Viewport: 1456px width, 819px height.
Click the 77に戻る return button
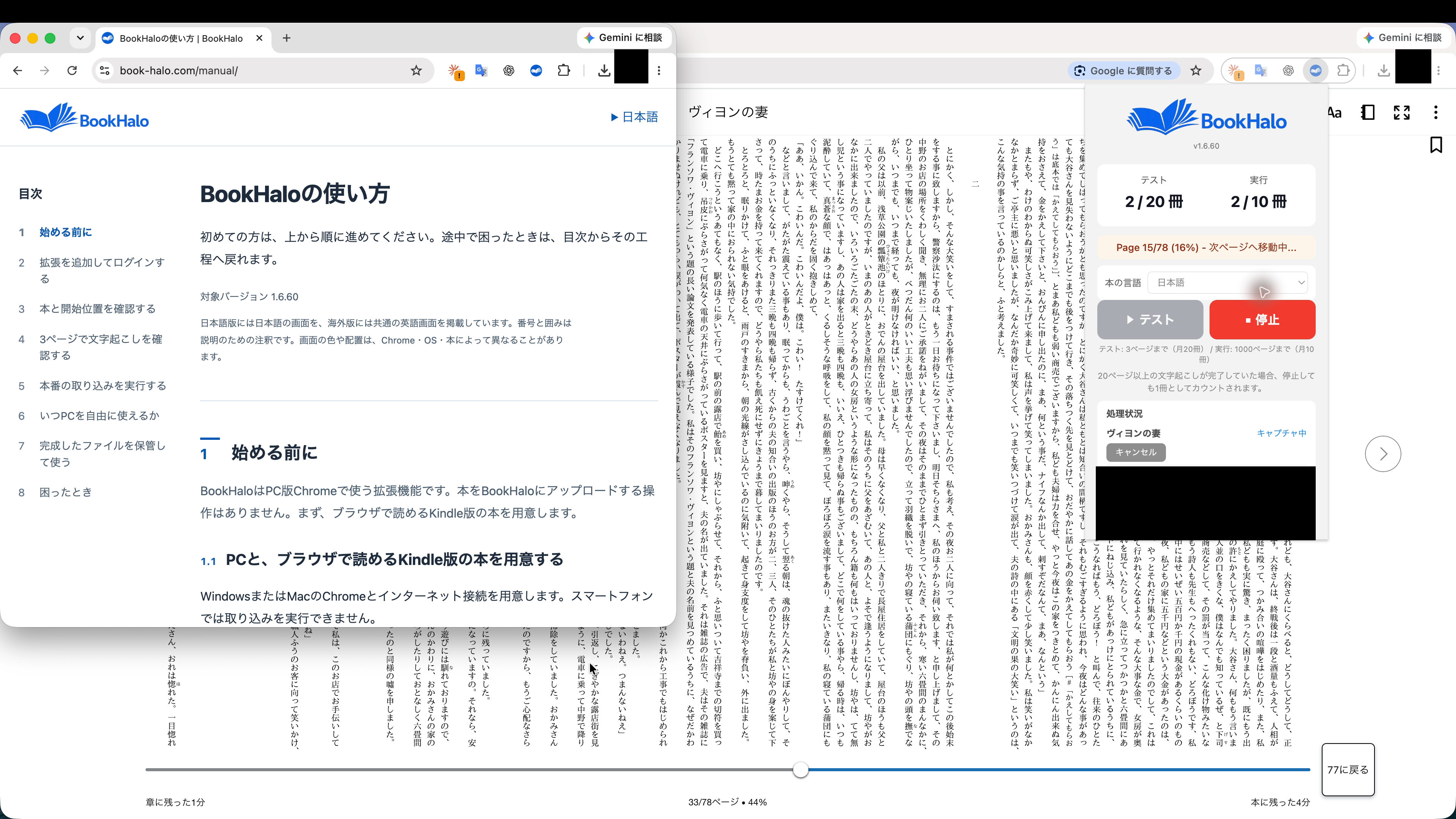coord(1348,770)
